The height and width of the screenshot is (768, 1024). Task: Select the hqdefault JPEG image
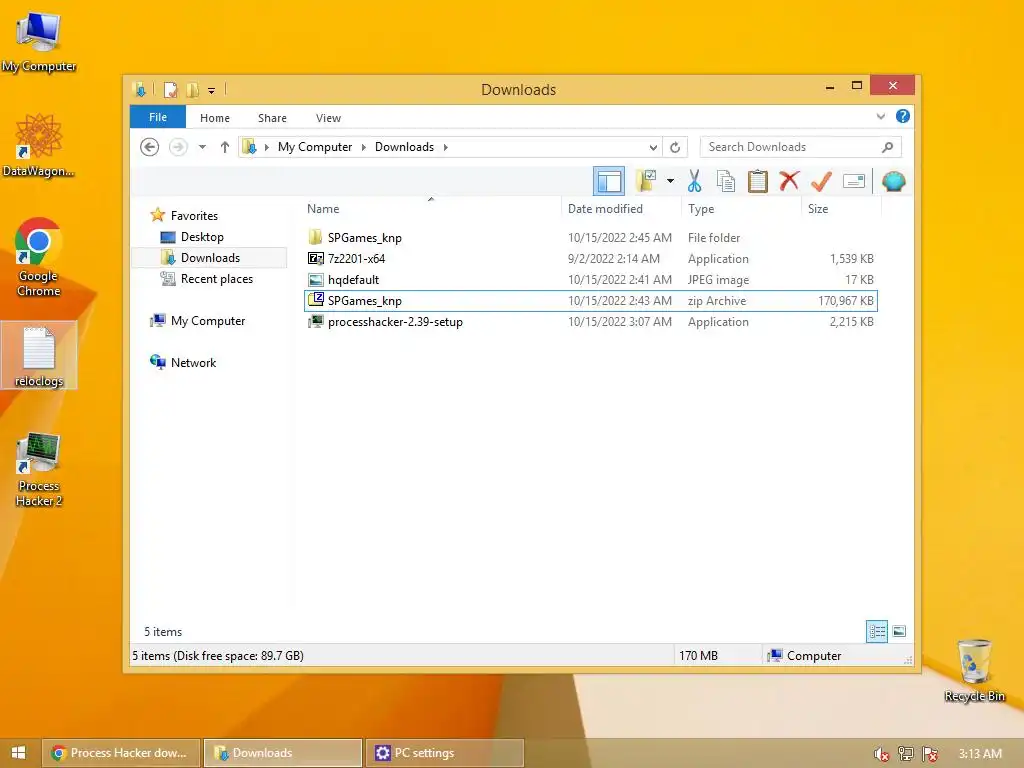[x=591, y=280]
